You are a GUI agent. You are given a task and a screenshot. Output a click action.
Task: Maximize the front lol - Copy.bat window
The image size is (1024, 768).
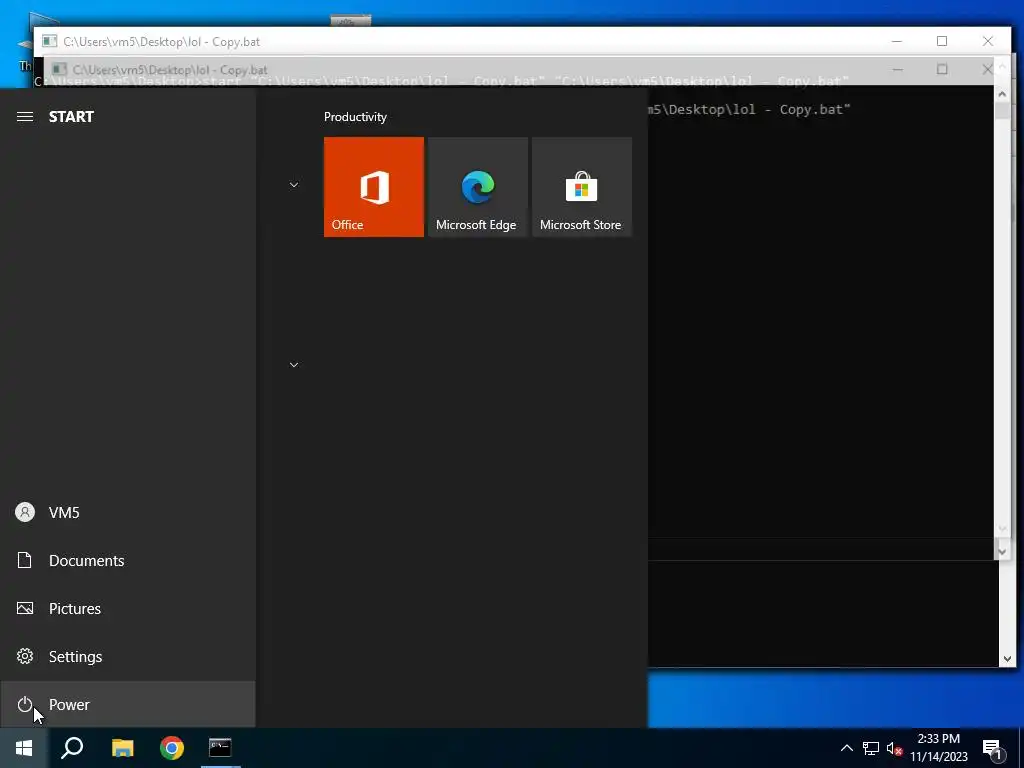[942, 41]
